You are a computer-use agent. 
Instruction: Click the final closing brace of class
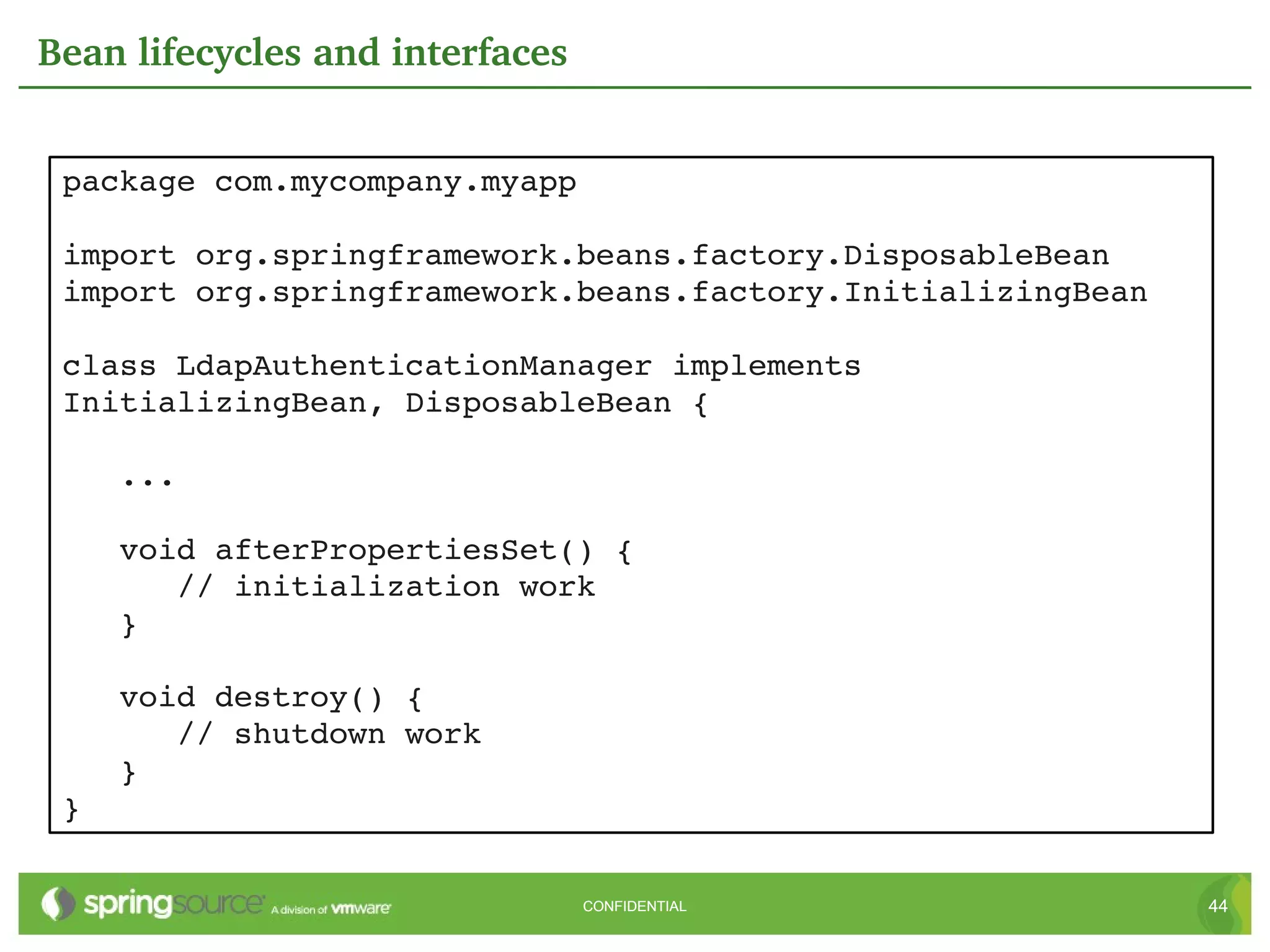[x=72, y=809]
